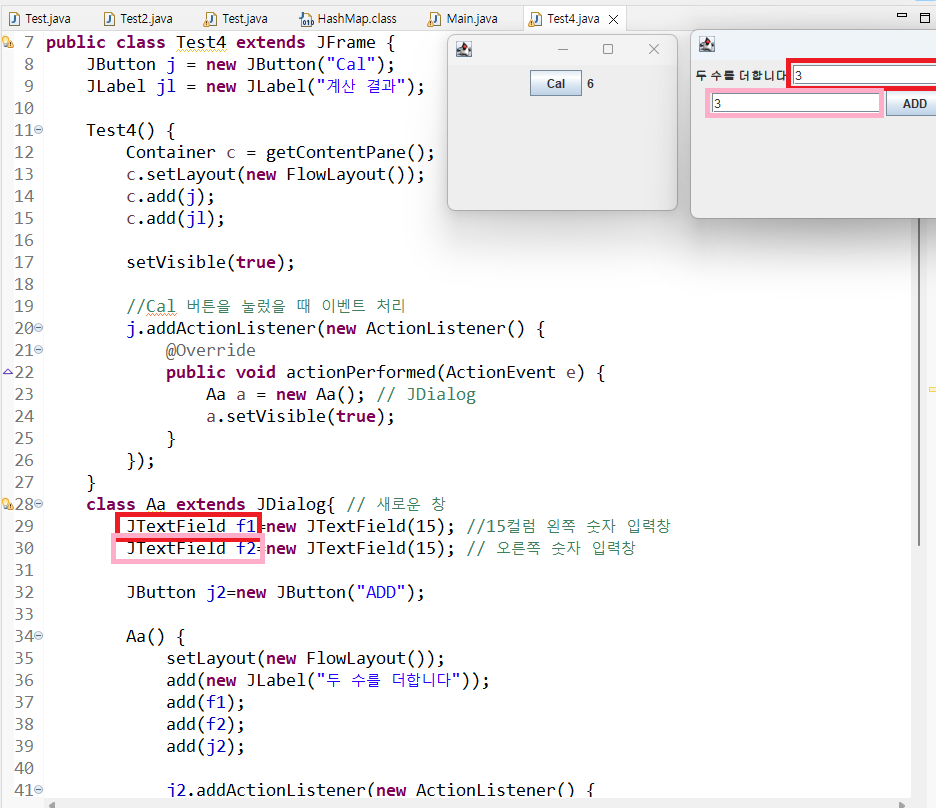Click the result label '6' in Cal window
The height and width of the screenshot is (808, 936).
pyautogui.click(x=590, y=84)
